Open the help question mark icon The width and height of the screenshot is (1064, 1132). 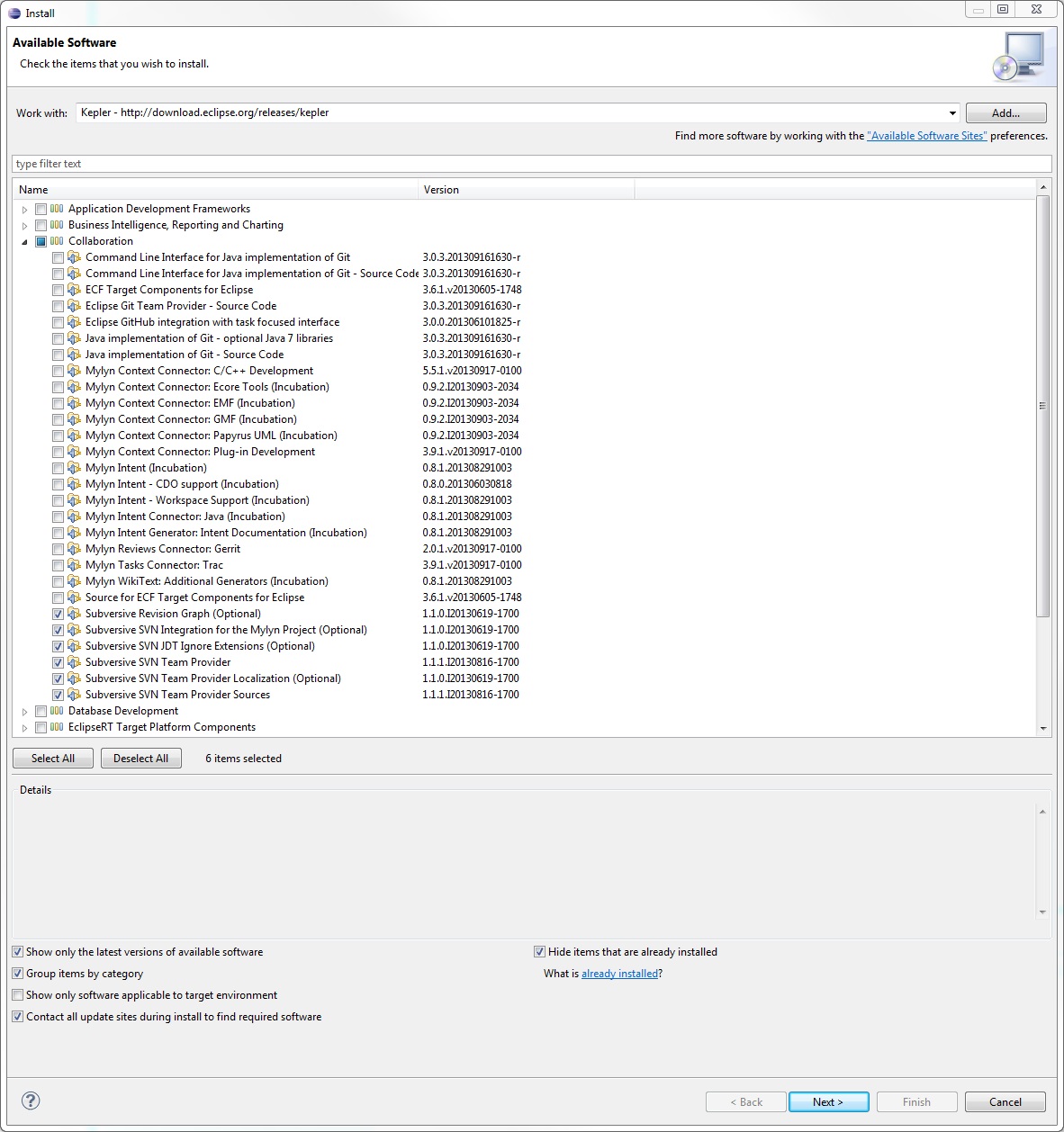click(31, 1101)
